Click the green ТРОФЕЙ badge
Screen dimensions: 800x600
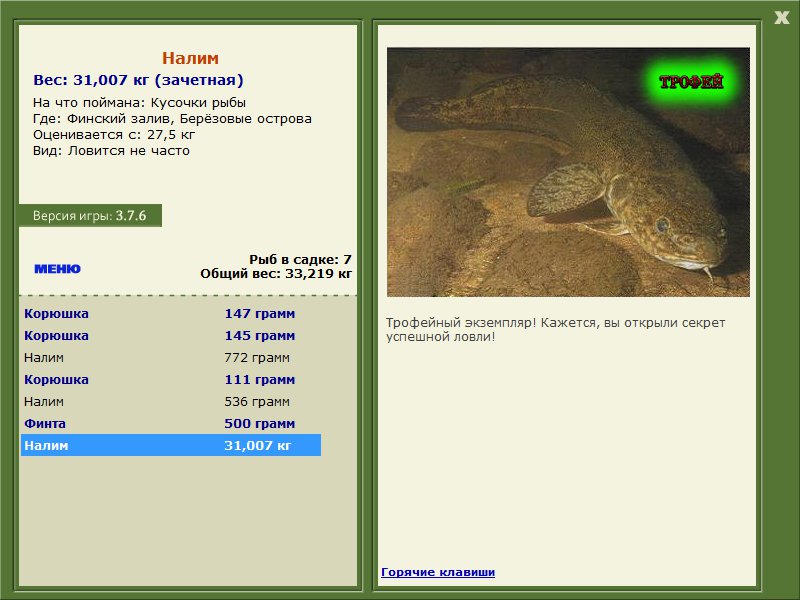tap(691, 82)
